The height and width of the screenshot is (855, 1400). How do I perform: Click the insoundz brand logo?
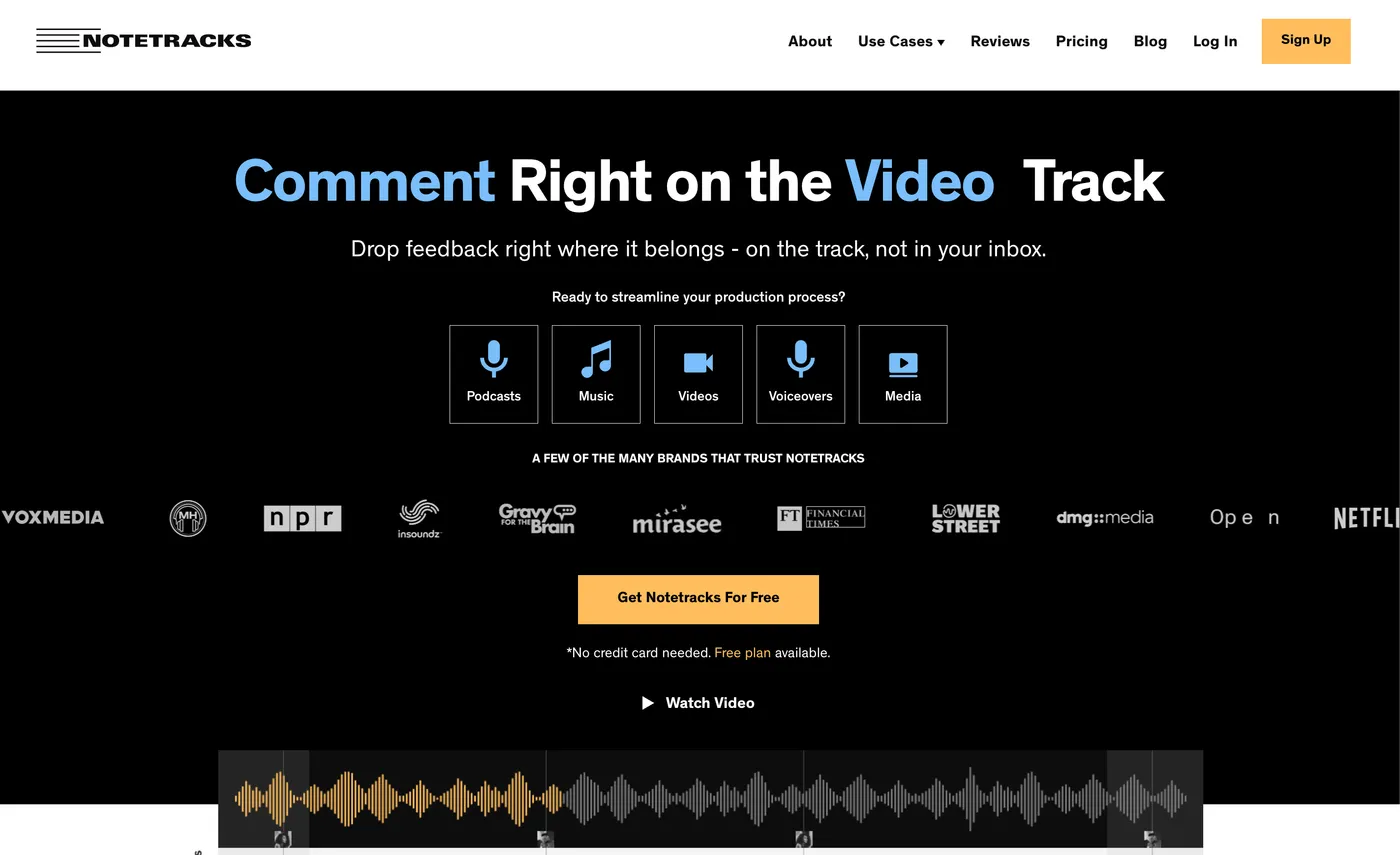[418, 518]
